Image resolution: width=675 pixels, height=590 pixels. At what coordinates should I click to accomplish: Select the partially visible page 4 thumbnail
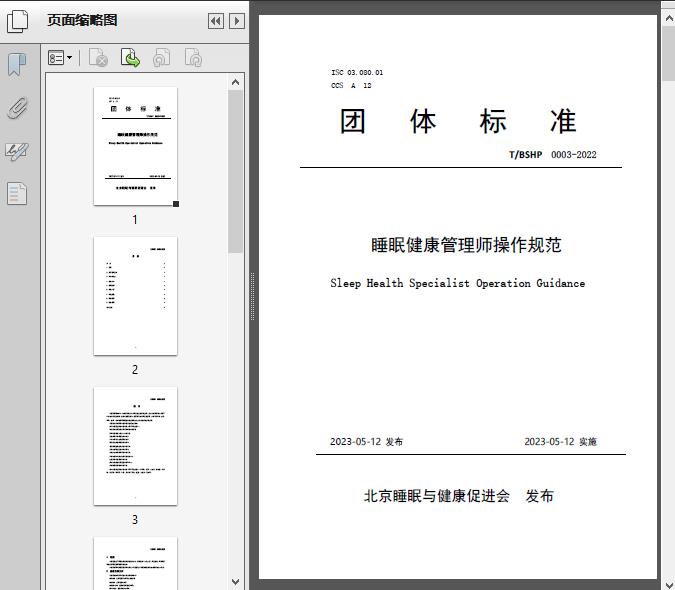click(135, 563)
